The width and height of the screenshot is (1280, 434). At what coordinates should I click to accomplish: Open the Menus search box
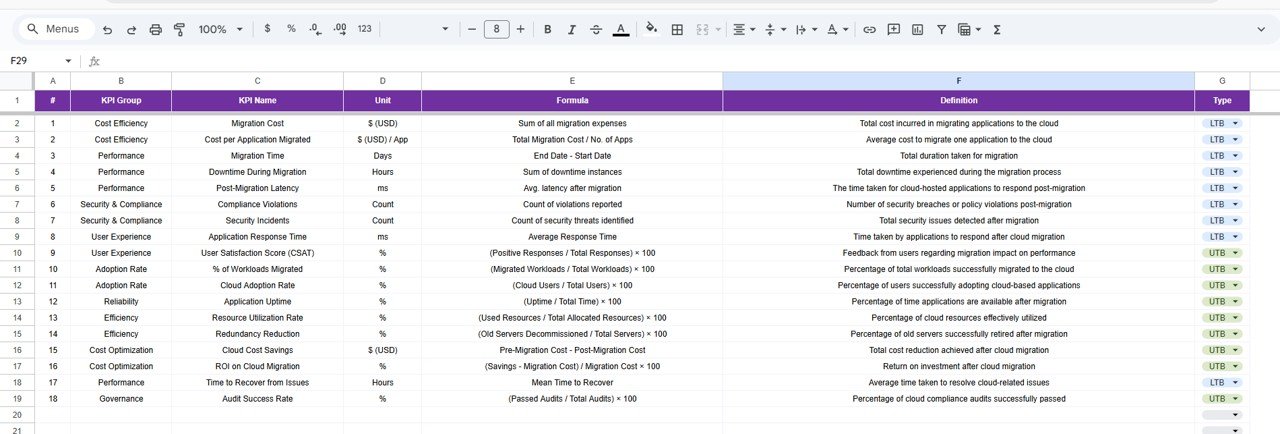[x=56, y=30]
